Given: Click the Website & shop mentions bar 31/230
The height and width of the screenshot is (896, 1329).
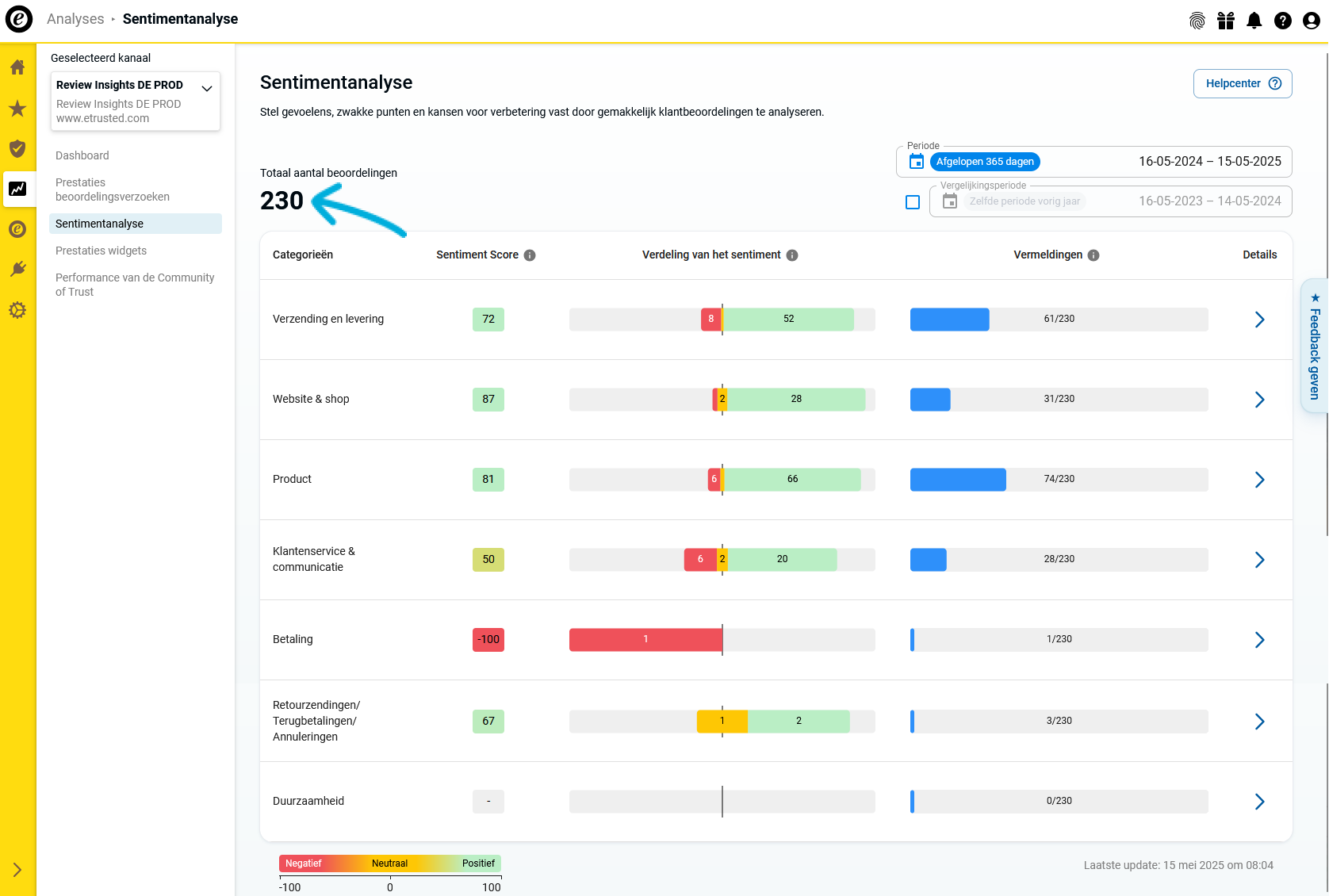Looking at the screenshot, I should (x=1059, y=400).
